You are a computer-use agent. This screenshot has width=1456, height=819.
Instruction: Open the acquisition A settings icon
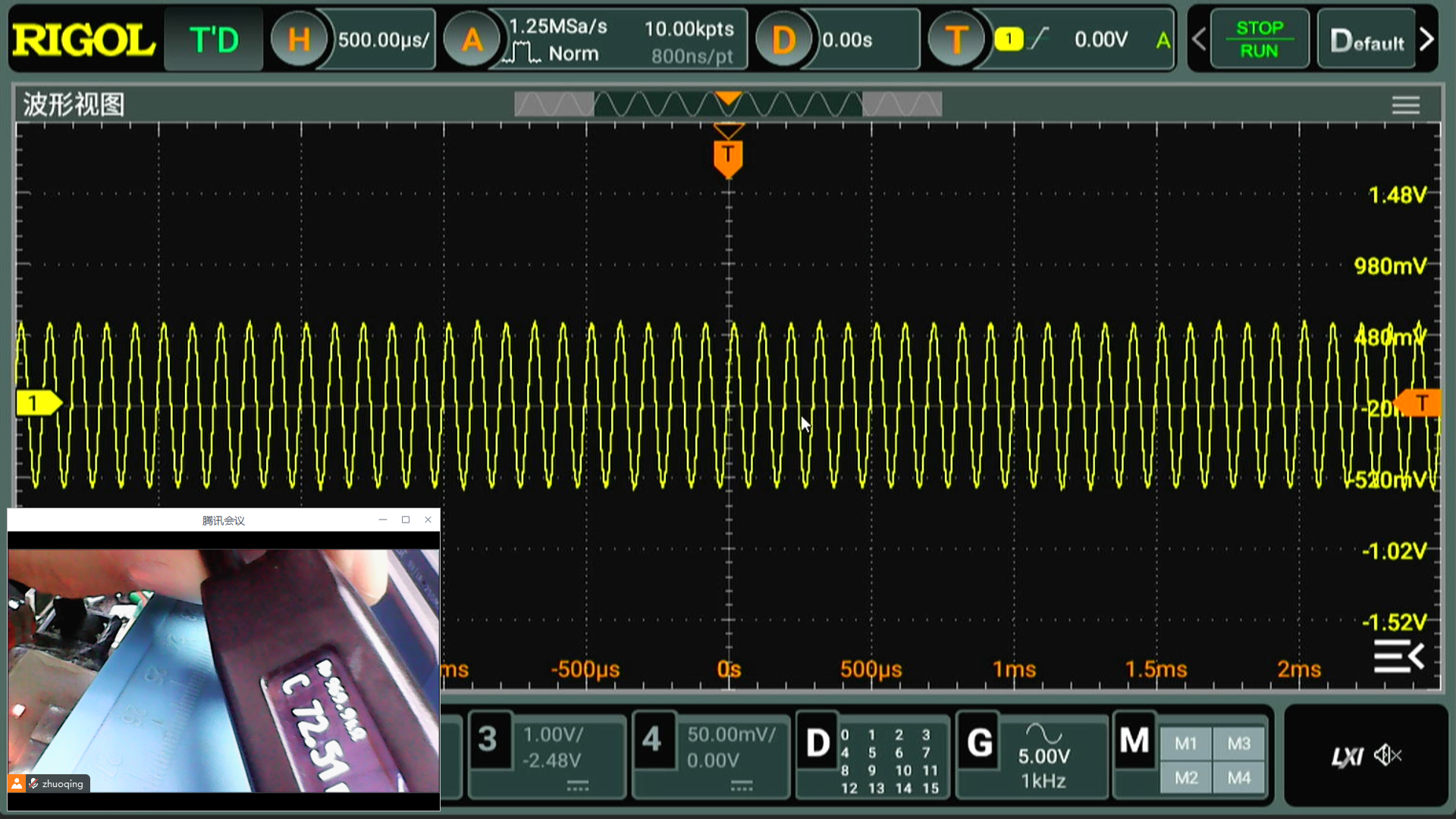[472, 39]
